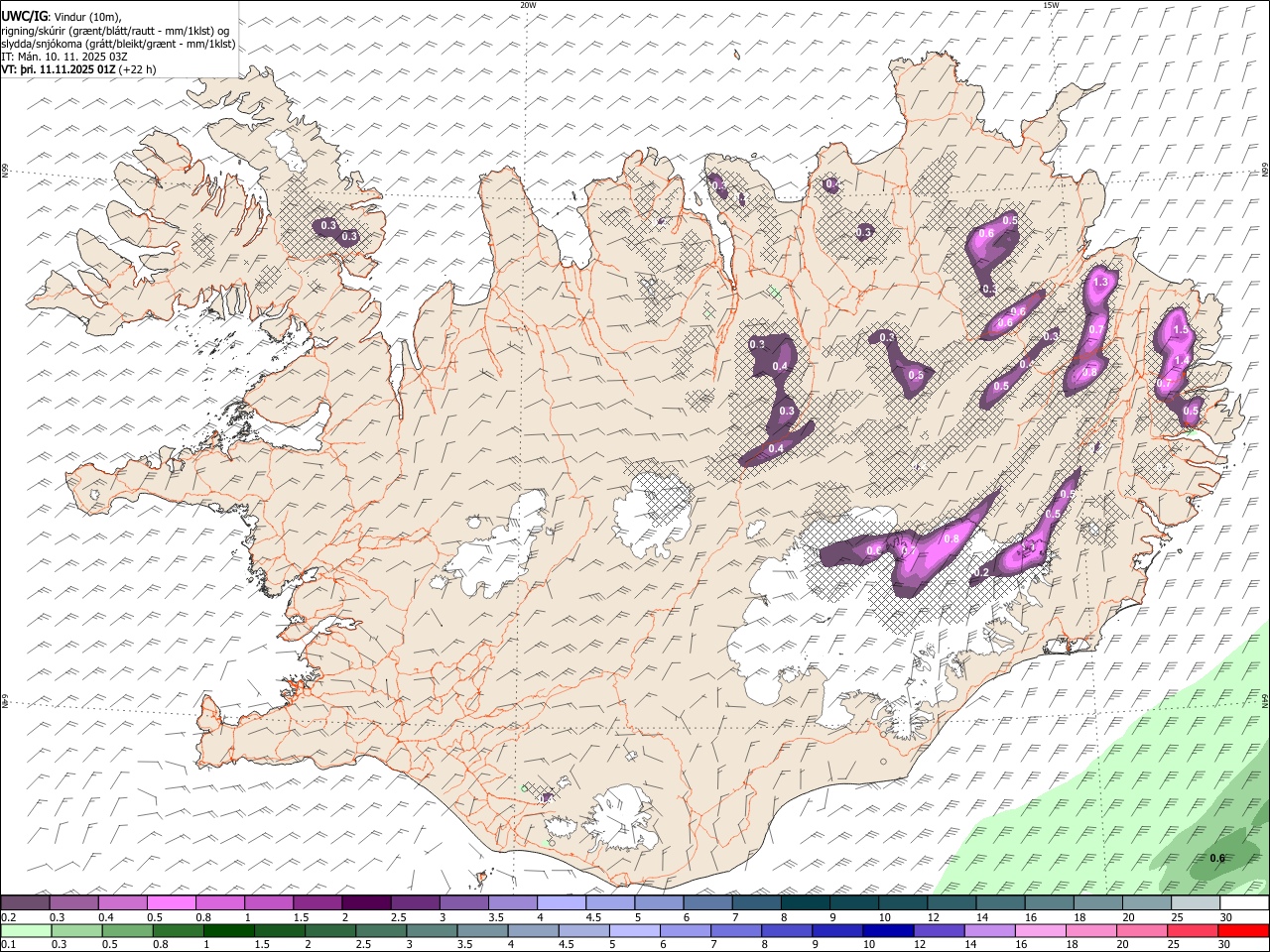Click the '20W' longitude label
1270x952 pixels.
coord(528,5)
